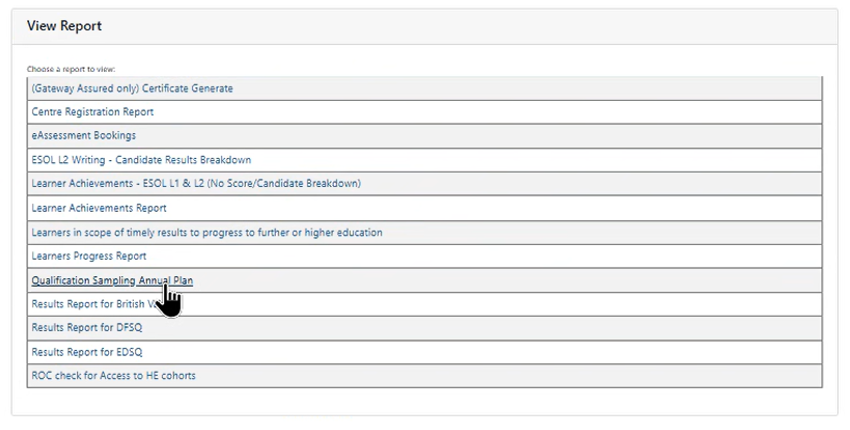
Task: View ROC check for Access to HE cohorts
Action: 113,376
